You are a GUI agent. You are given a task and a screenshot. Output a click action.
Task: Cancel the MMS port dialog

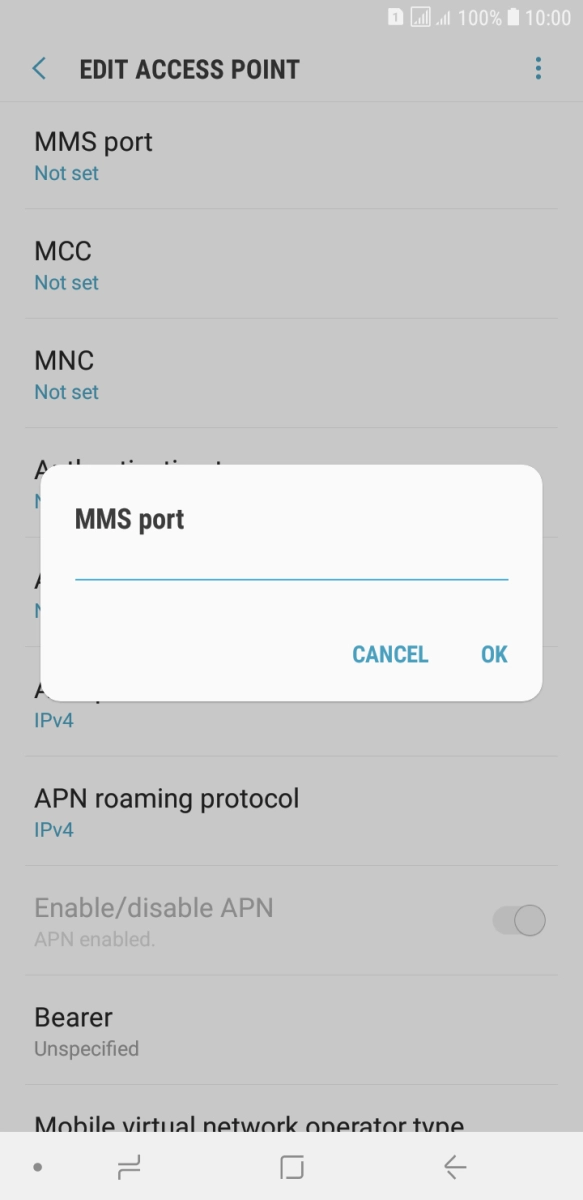(x=390, y=654)
